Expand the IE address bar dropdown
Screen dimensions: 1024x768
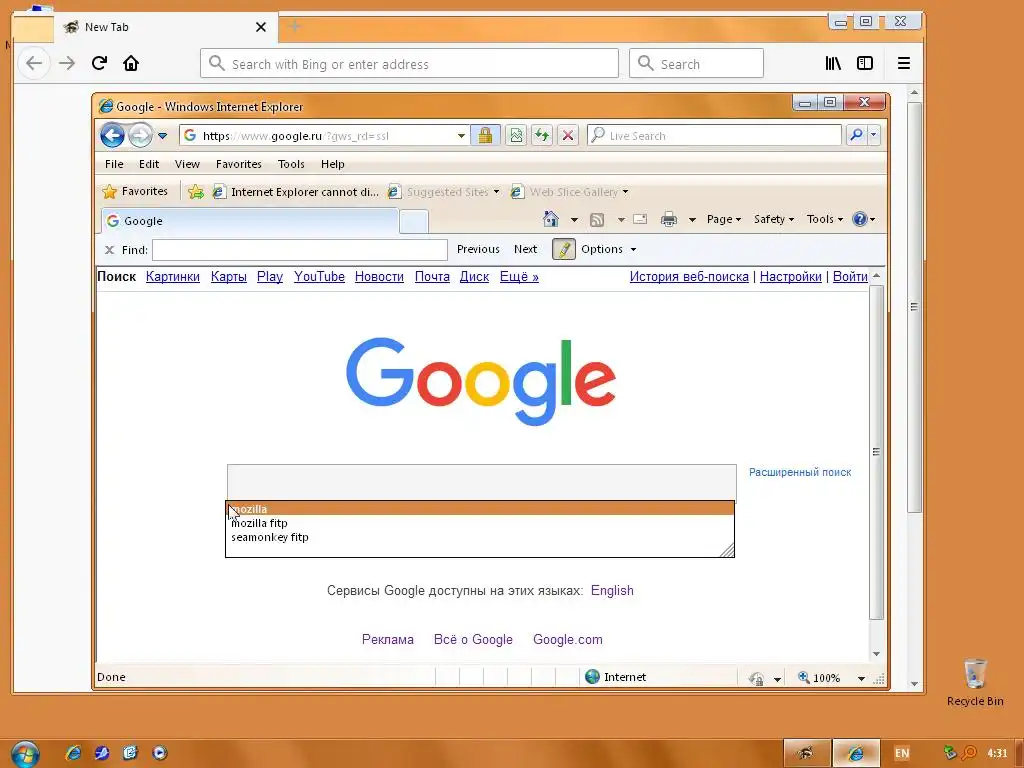461,136
